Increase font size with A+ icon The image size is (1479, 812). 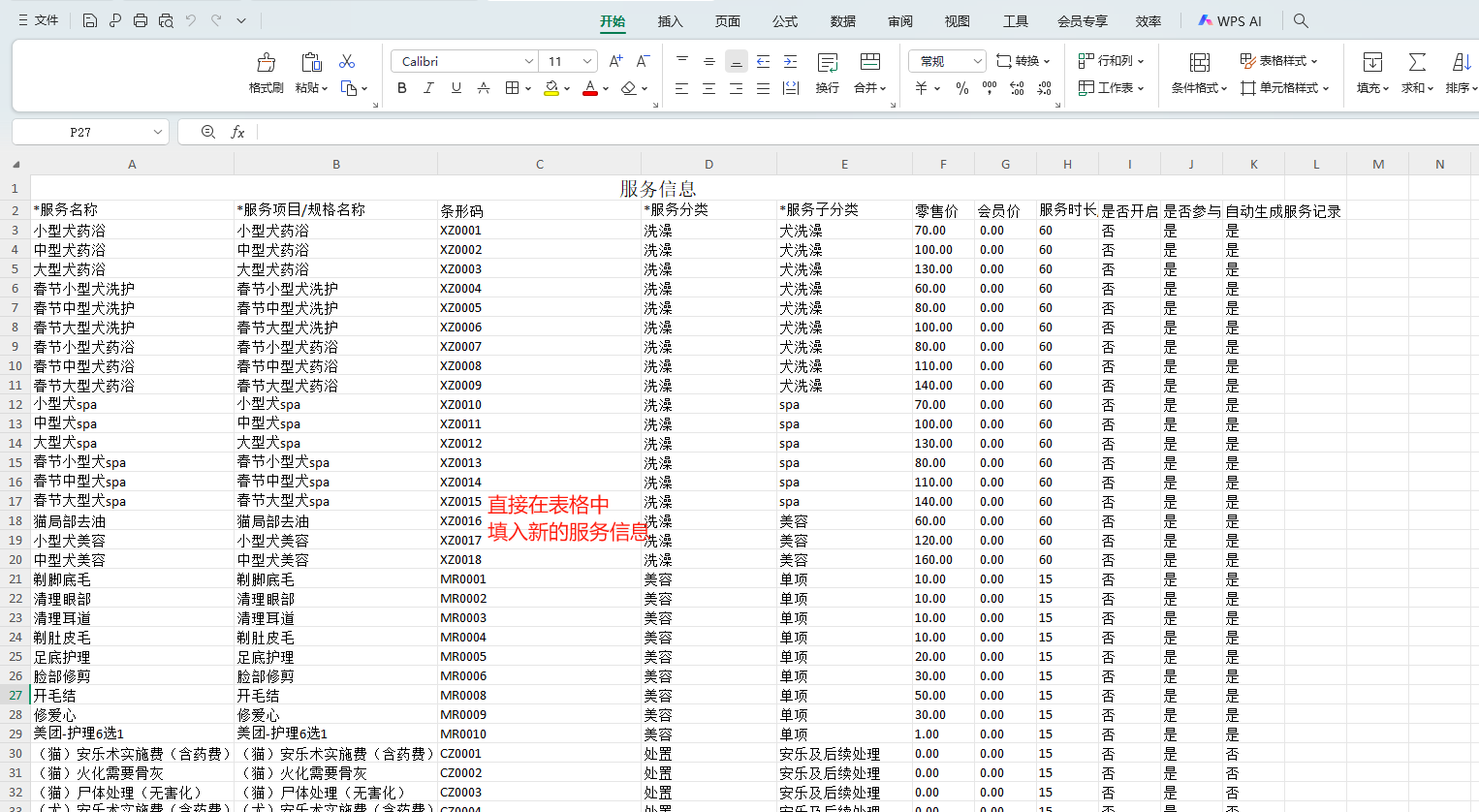coord(615,61)
